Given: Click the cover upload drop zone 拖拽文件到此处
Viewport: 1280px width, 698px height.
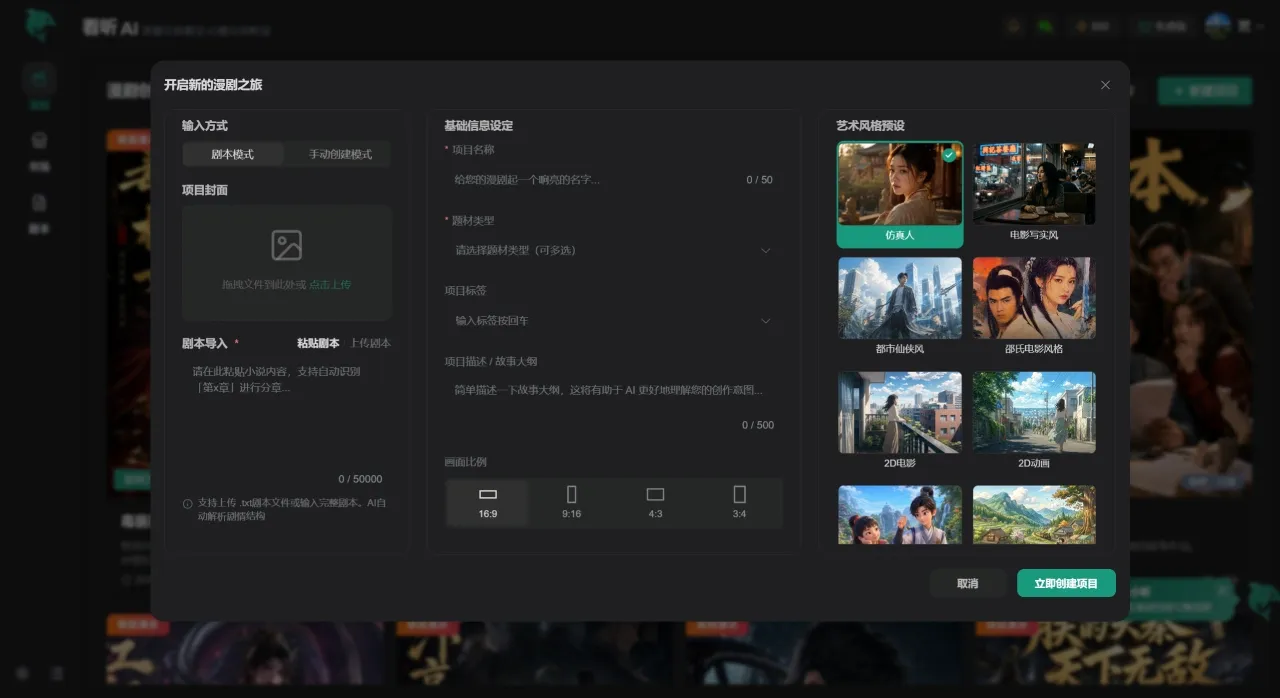Looking at the screenshot, I should pyautogui.click(x=287, y=263).
